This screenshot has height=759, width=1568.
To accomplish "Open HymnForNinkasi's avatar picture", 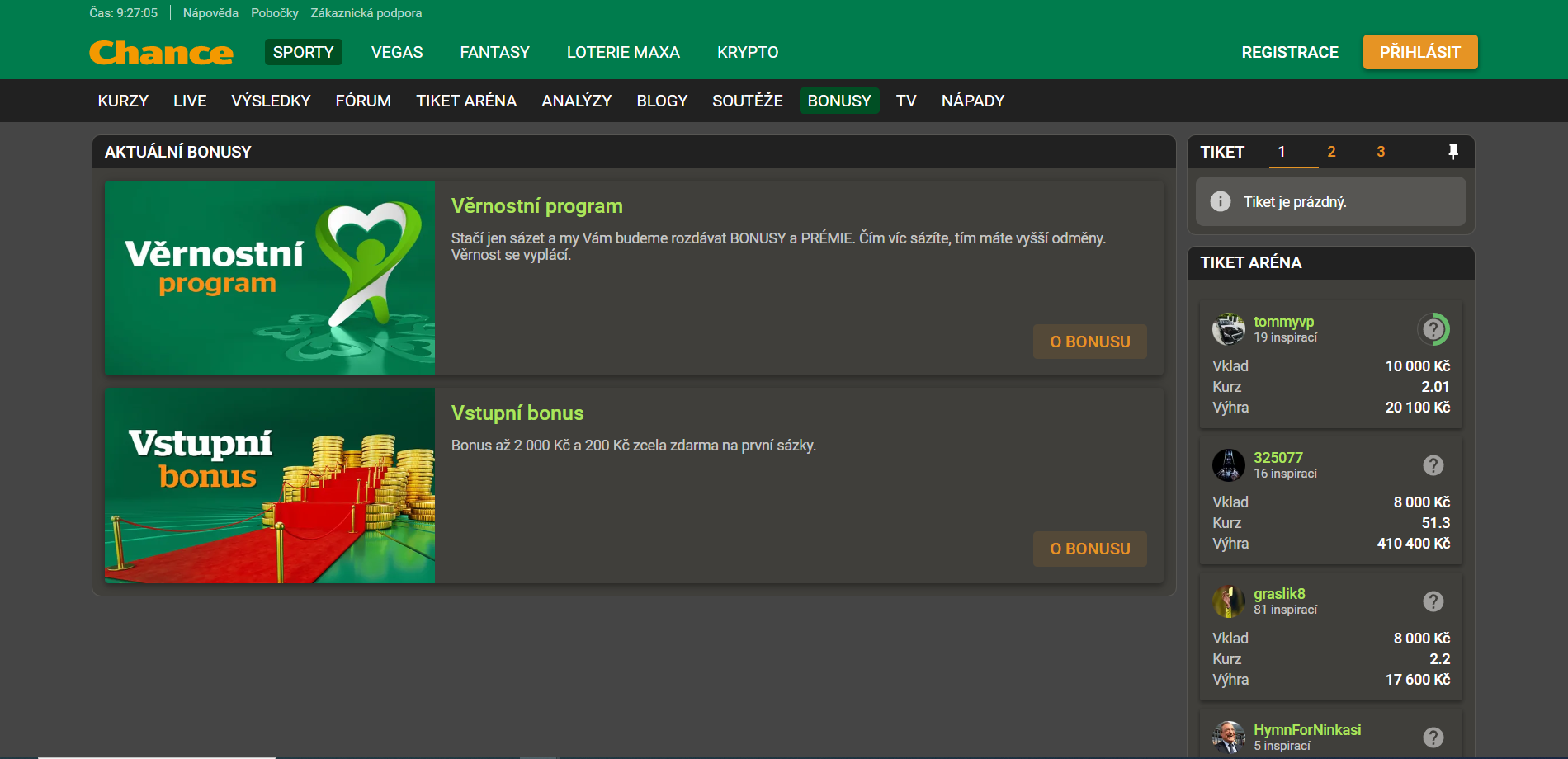I will [1229, 738].
